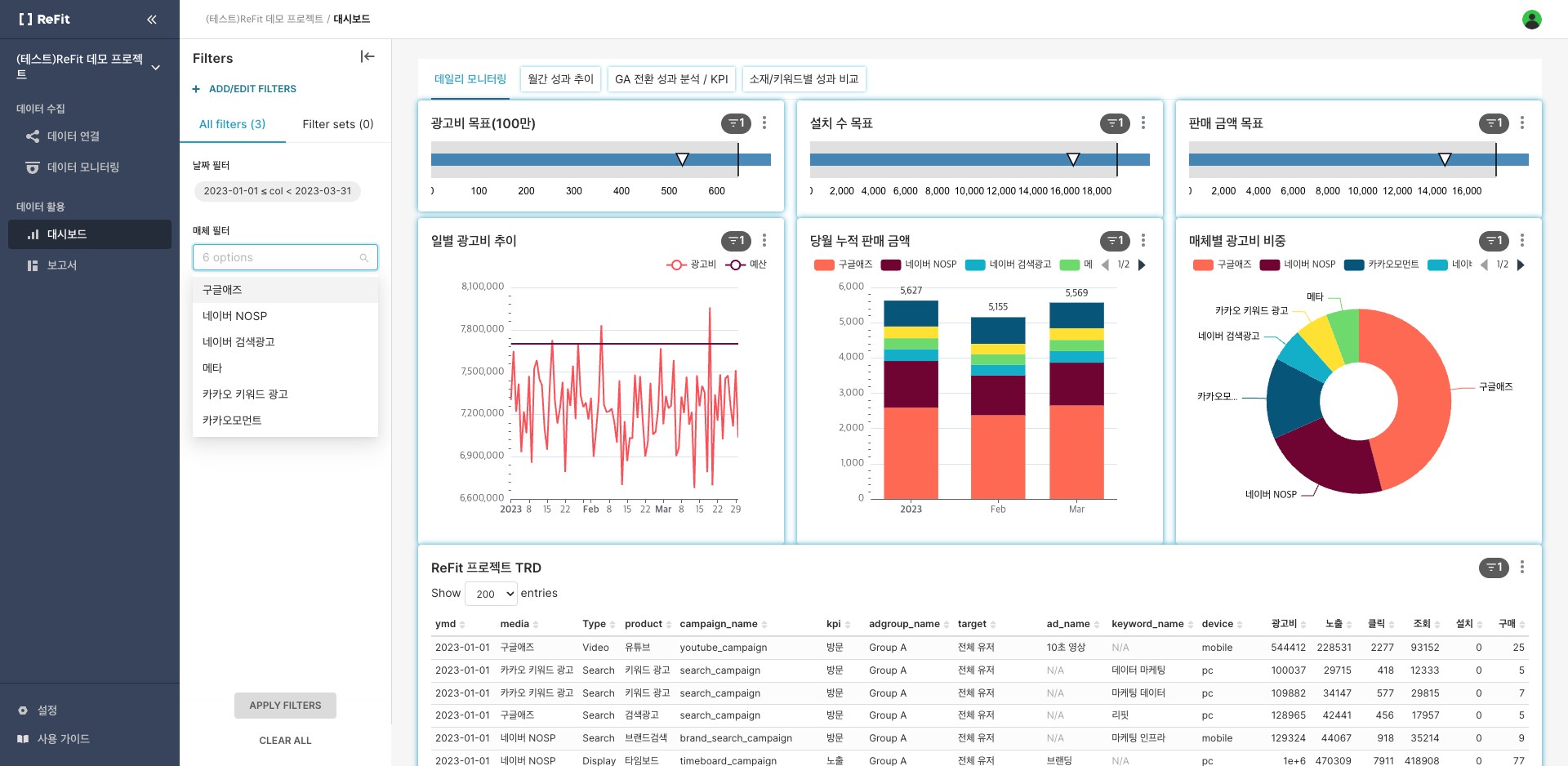Open 데이터 연결 from sidebar
This screenshot has width=1568, height=766.
click(73, 136)
